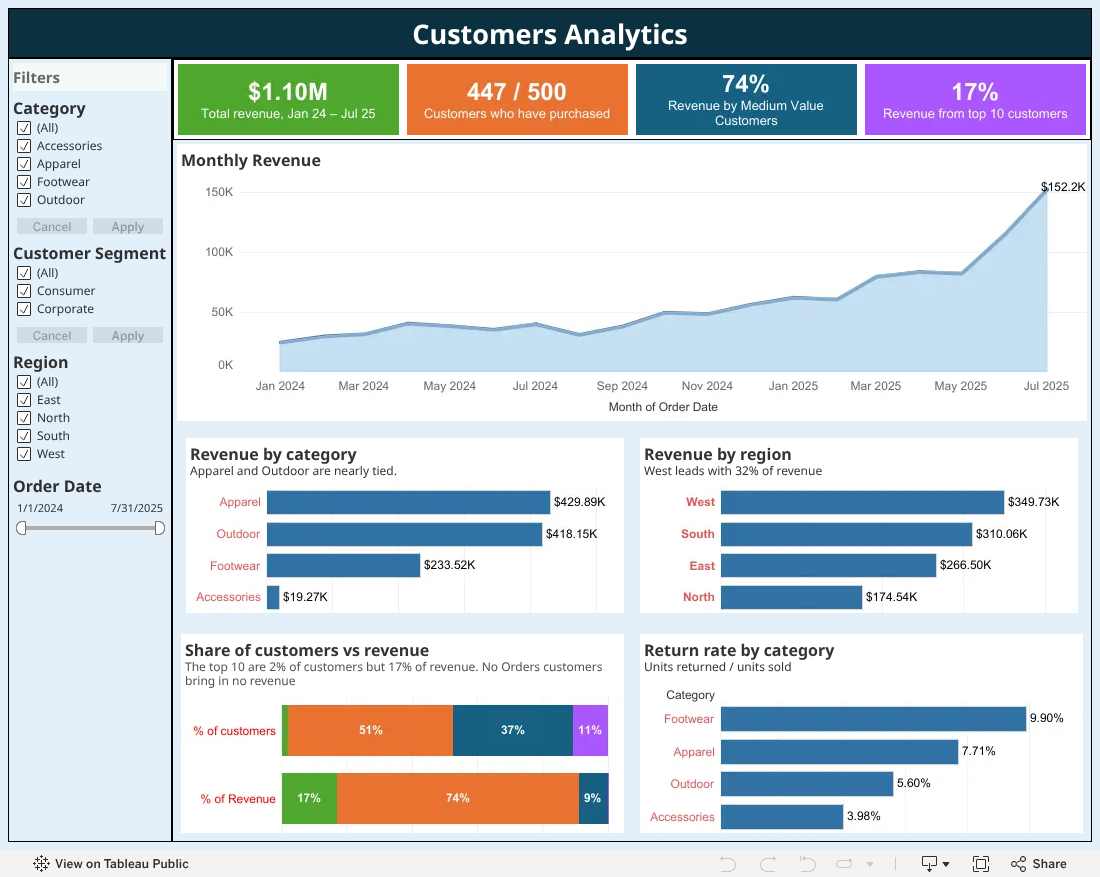
Task: Uncheck the Accessories category checkbox
Action: pyautogui.click(x=24, y=146)
